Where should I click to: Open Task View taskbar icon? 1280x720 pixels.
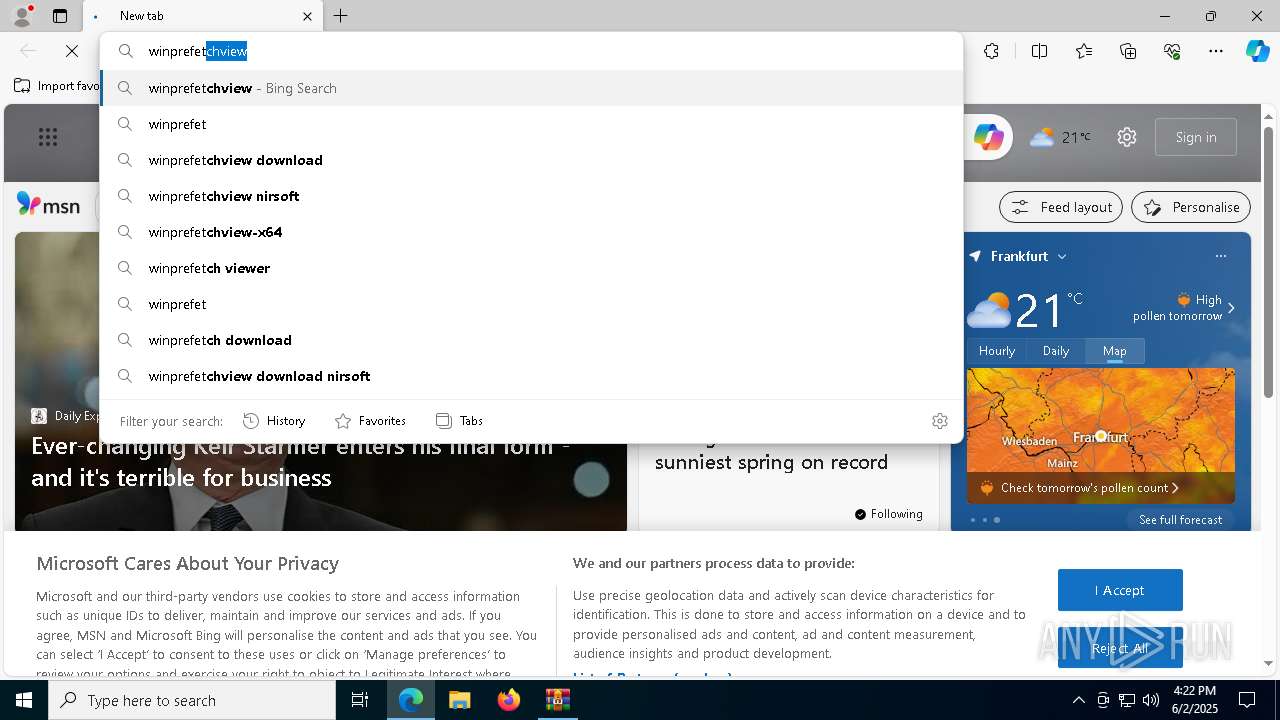pyautogui.click(x=361, y=700)
